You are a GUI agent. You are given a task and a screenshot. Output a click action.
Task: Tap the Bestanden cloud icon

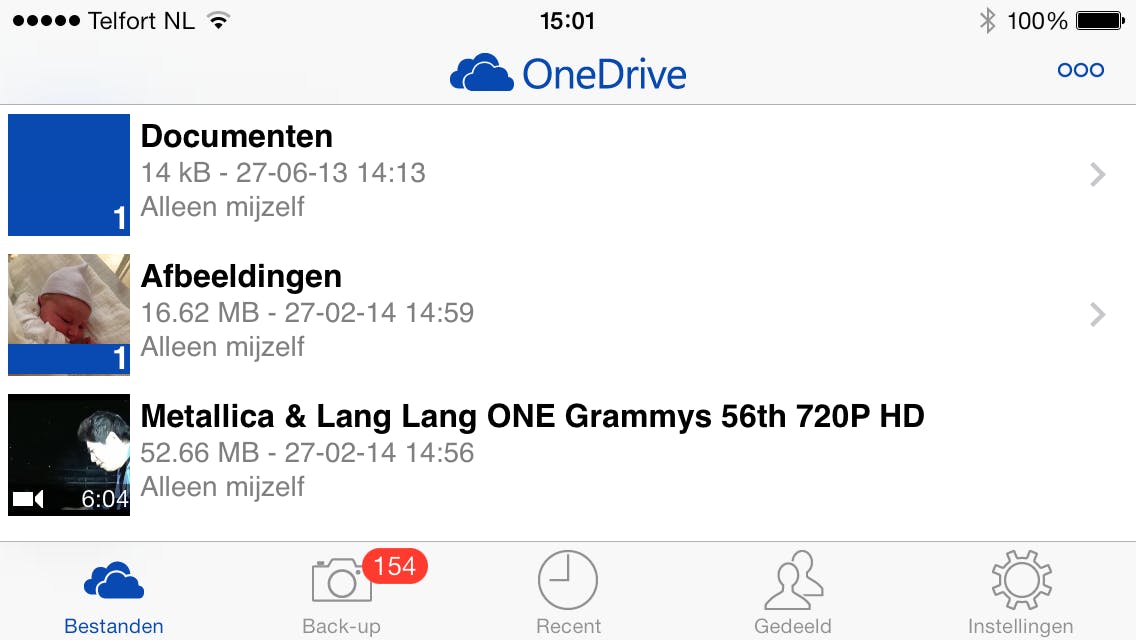[x=113, y=580]
